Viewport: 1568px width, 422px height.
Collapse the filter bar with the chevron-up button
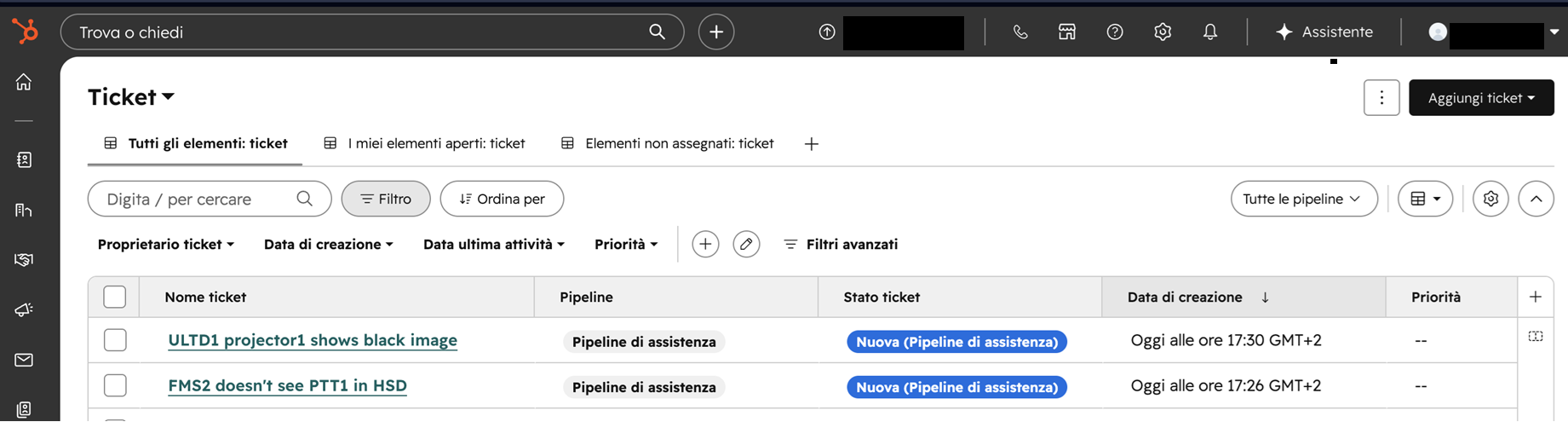(x=1536, y=199)
